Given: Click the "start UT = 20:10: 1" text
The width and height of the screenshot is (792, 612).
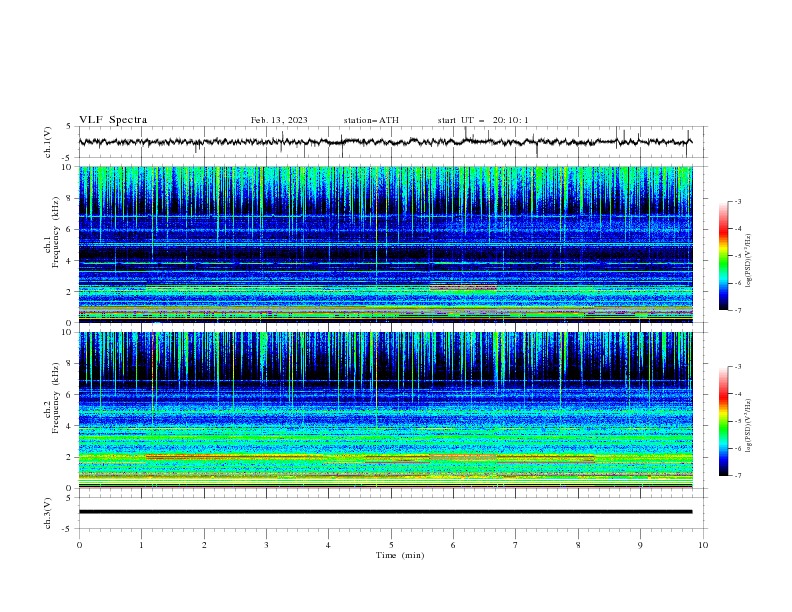Looking at the screenshot, I should pos(483,120).
